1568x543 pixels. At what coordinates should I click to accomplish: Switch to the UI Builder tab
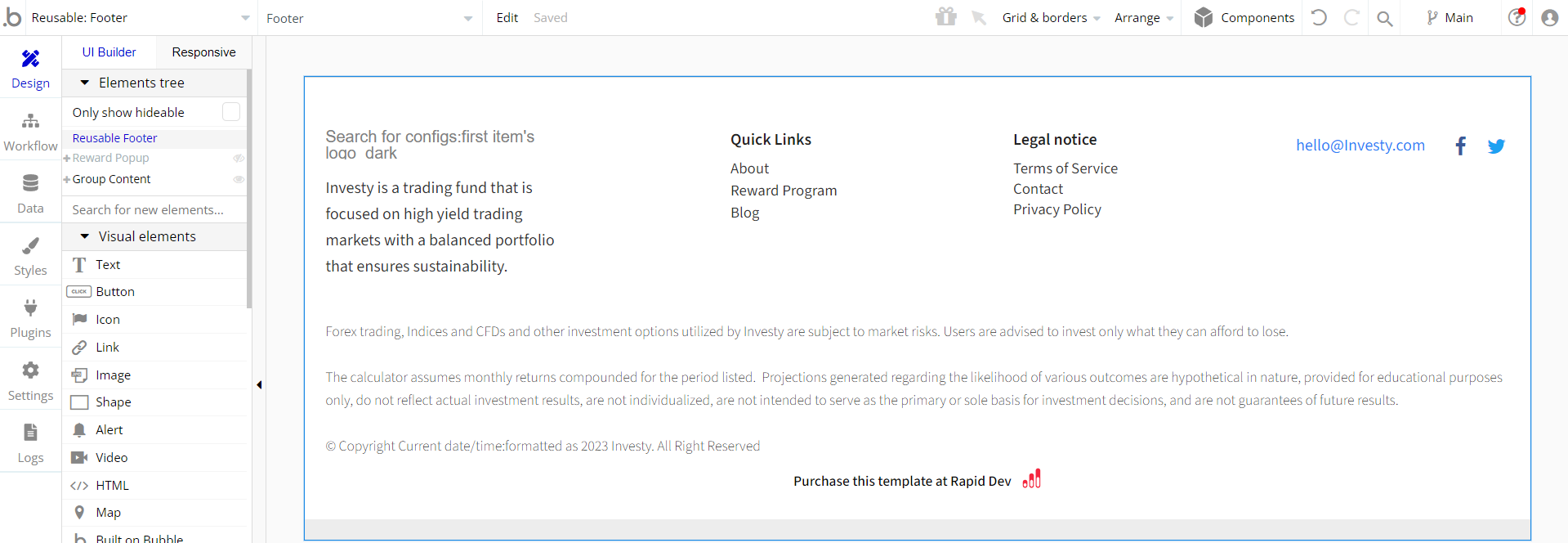coord(109,52)
